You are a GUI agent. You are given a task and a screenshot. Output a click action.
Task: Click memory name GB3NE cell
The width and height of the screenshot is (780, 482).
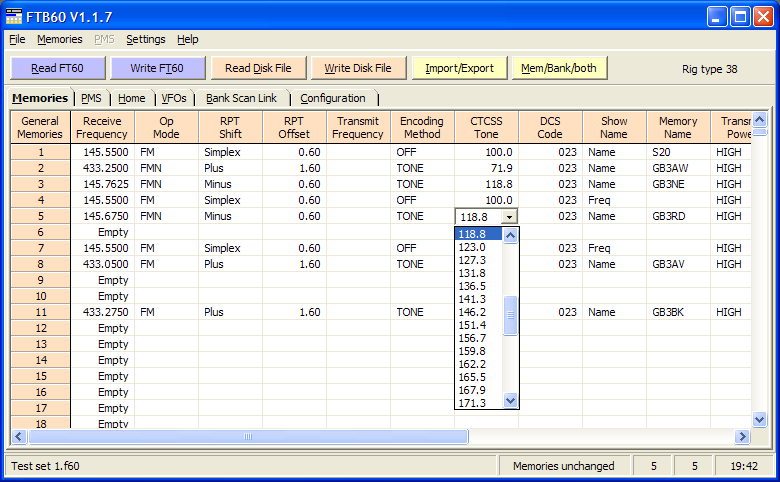tap(678, 184)
